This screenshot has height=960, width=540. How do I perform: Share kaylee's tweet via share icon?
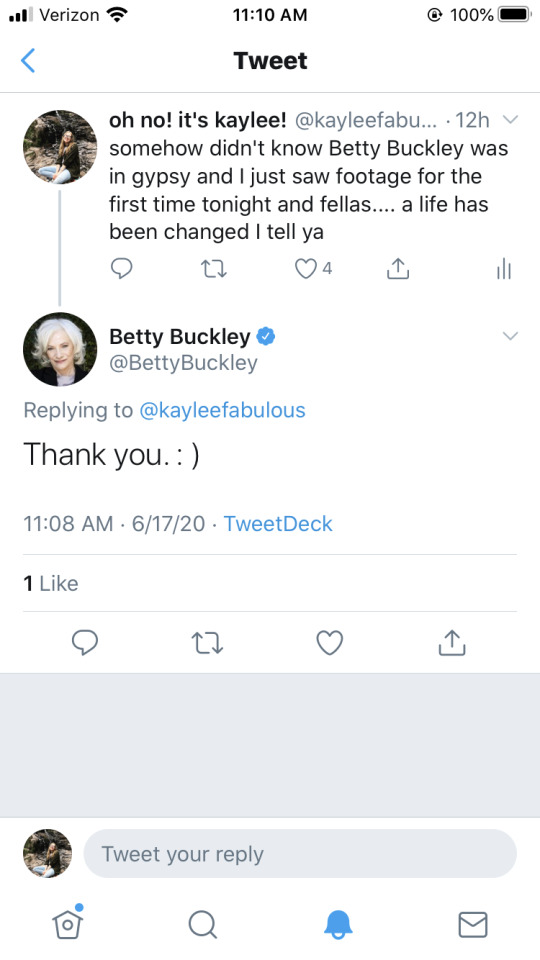tap(398, 268)
